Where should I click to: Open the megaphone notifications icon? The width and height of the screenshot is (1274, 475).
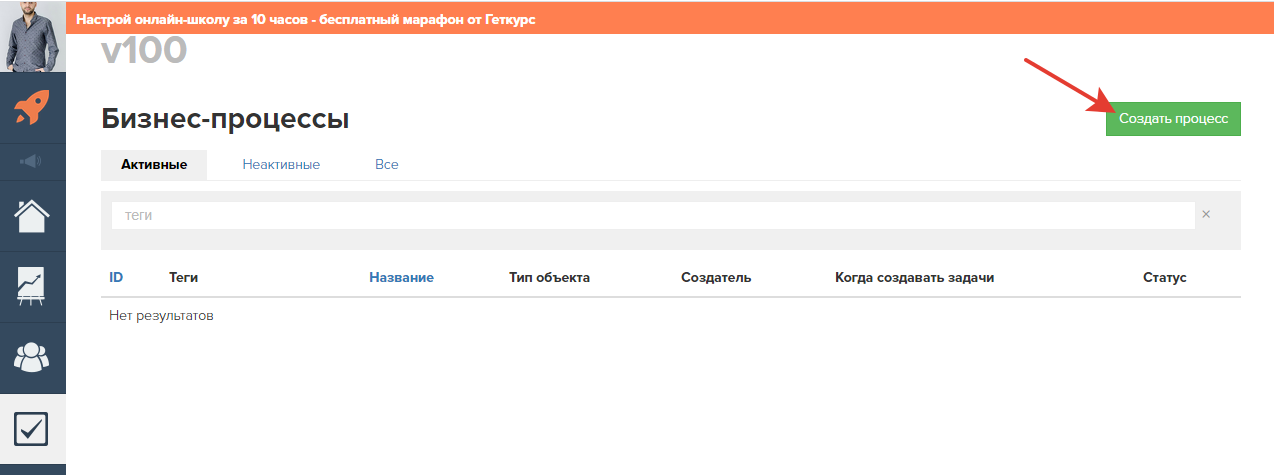[32, 161]
